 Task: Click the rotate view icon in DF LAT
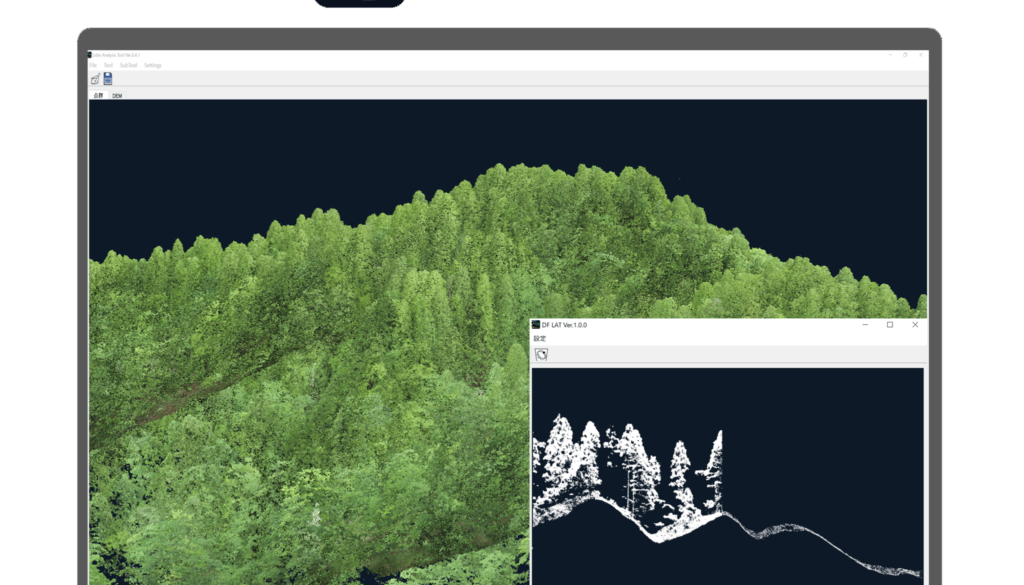[541, 354]
